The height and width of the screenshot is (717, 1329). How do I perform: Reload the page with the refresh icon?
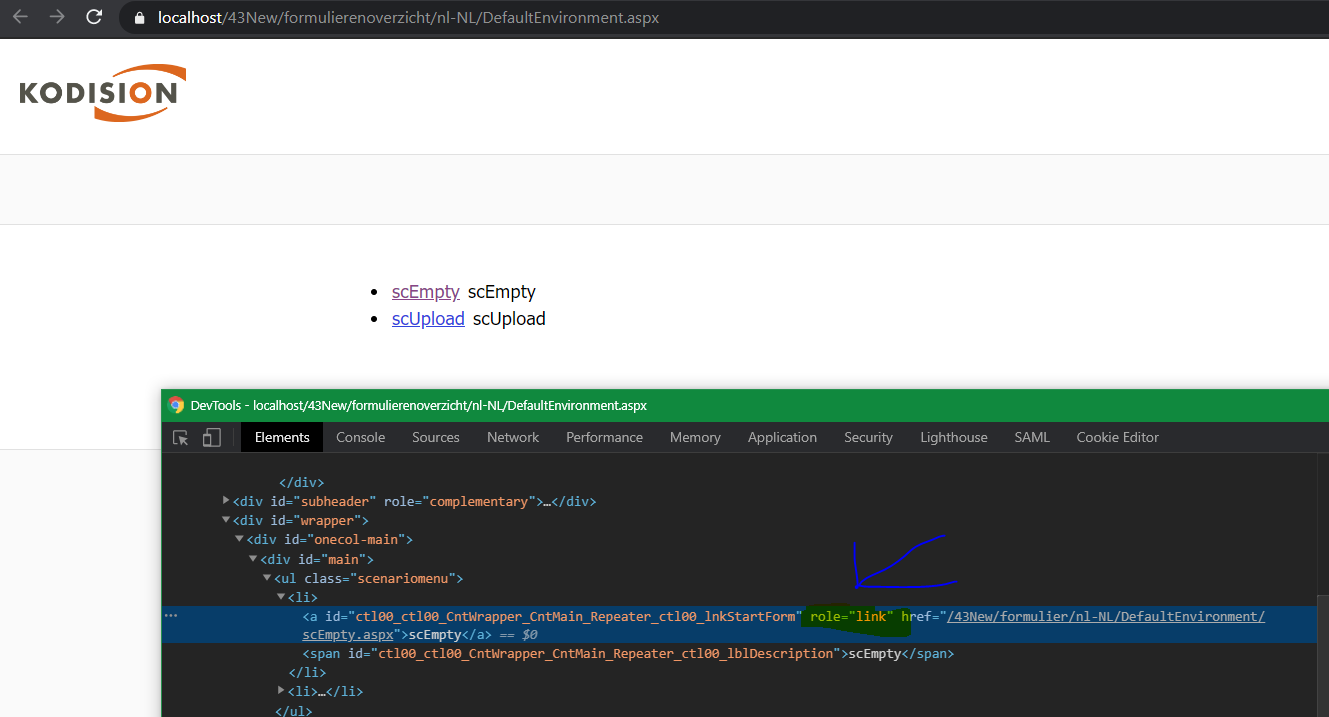coord(94,17)
